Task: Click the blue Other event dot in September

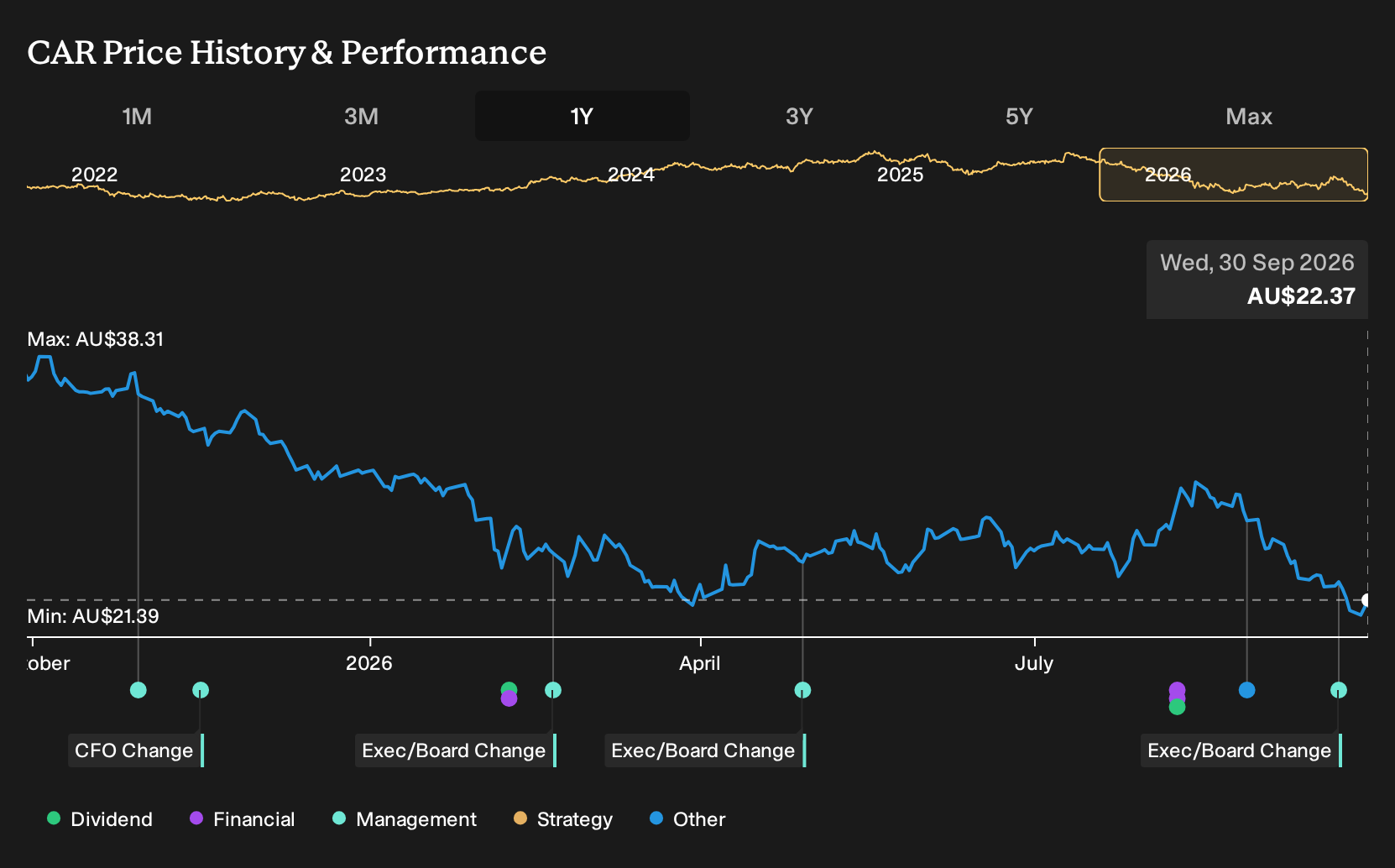Action: coord(1246,690)
